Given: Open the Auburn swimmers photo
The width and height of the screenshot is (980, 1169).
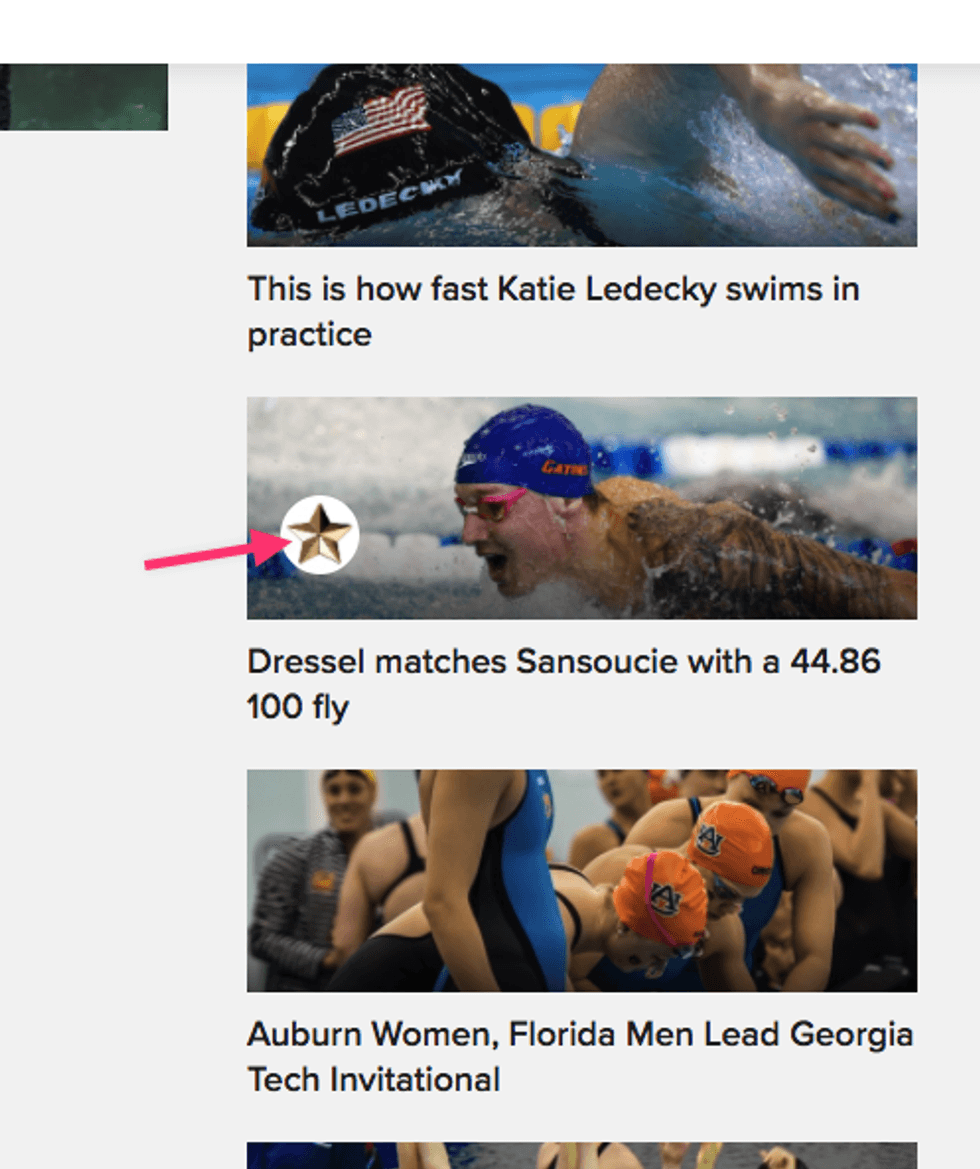Looking at the screenshot, I should (582, 880).
